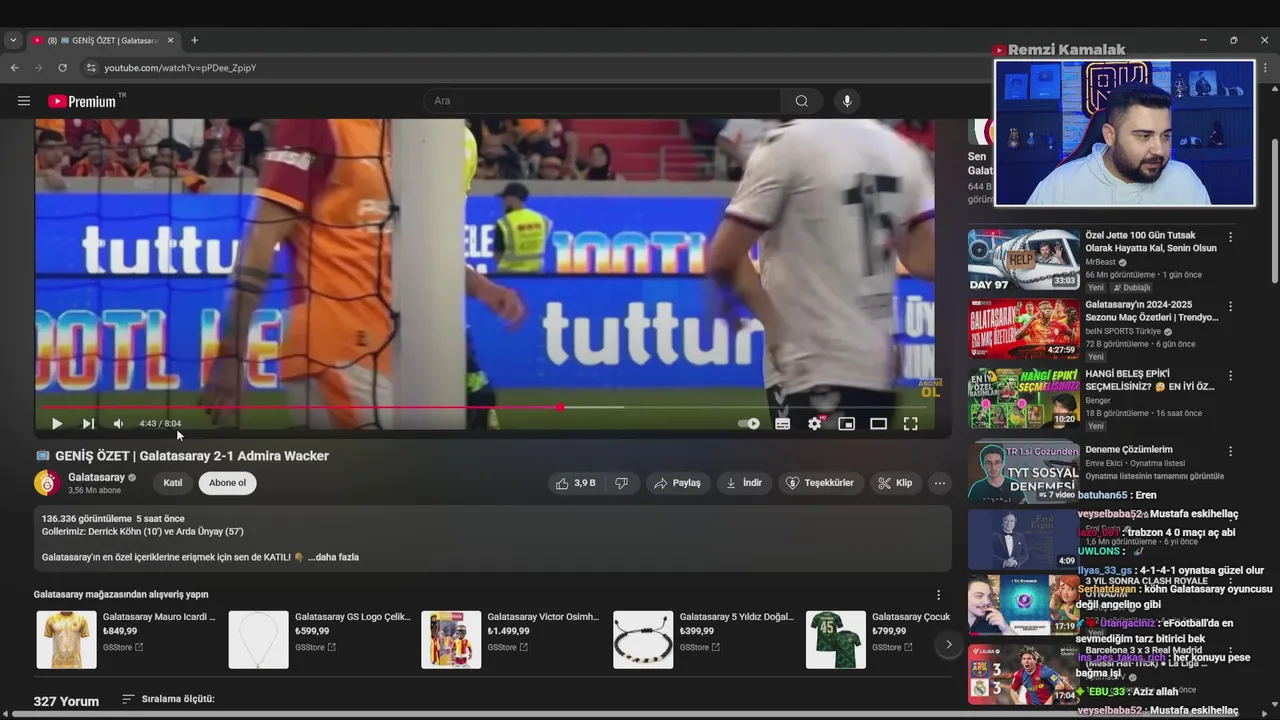Expand description with ...daha fazla
The width and height of the screenshot is (1280, 720).
[333, 557]
